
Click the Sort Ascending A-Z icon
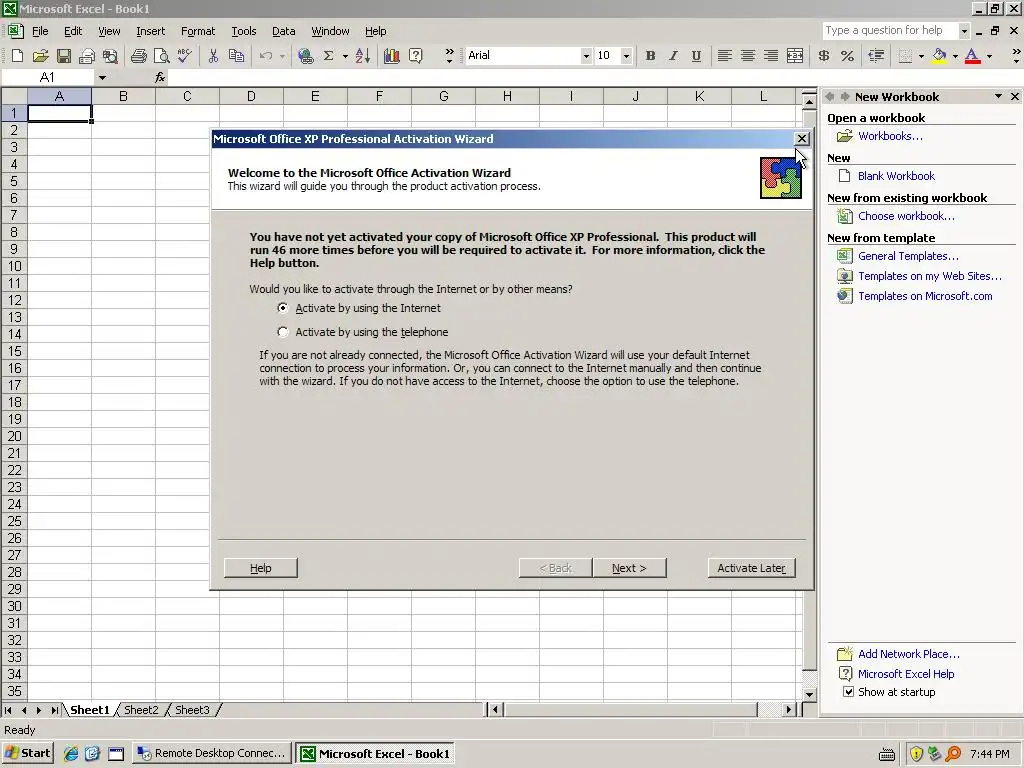pos(363,56)
